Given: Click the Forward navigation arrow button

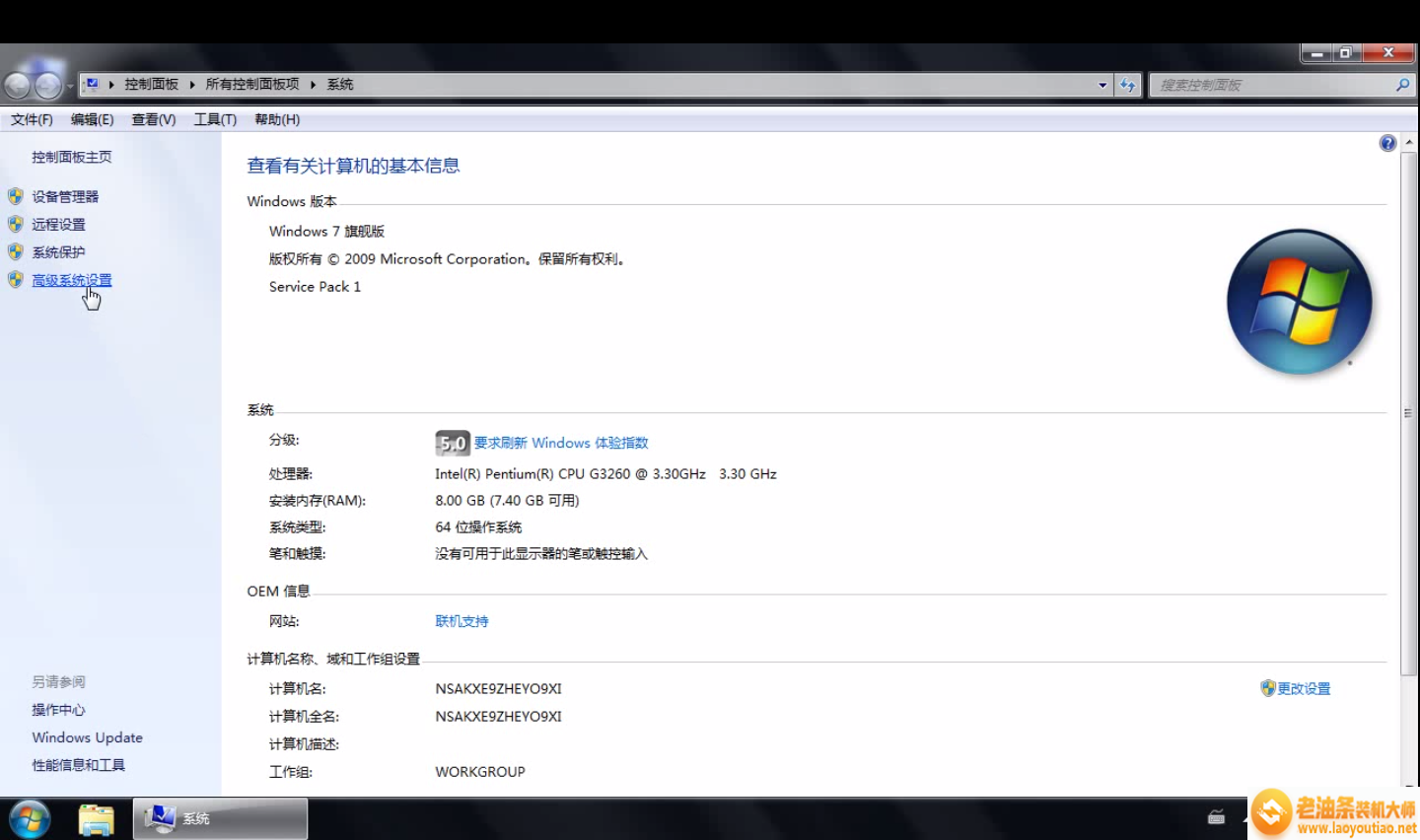Looking at the screenshot, I should (x=47, y=86).
